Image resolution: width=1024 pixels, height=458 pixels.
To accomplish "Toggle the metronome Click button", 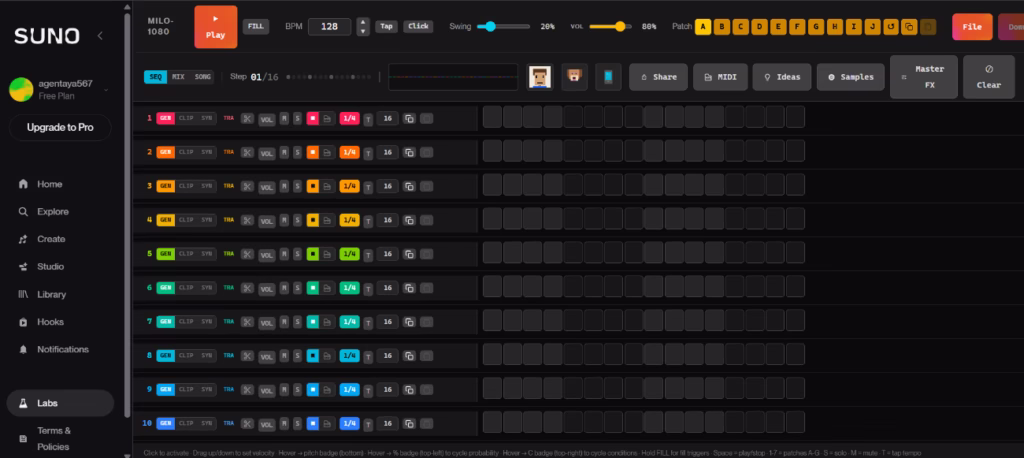I will click(418, 27).
